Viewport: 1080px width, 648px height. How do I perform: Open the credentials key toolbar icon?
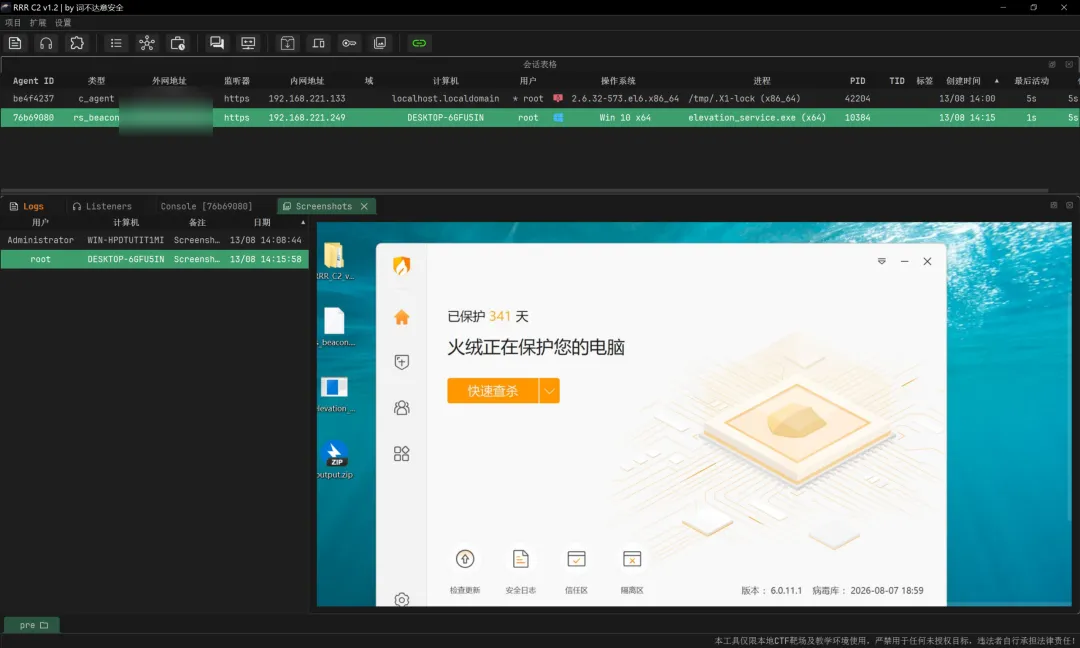click(x=349, y=43)
